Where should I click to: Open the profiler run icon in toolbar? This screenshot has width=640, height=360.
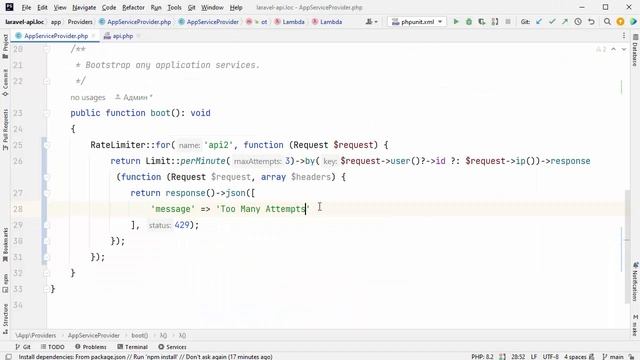[495, 22]
